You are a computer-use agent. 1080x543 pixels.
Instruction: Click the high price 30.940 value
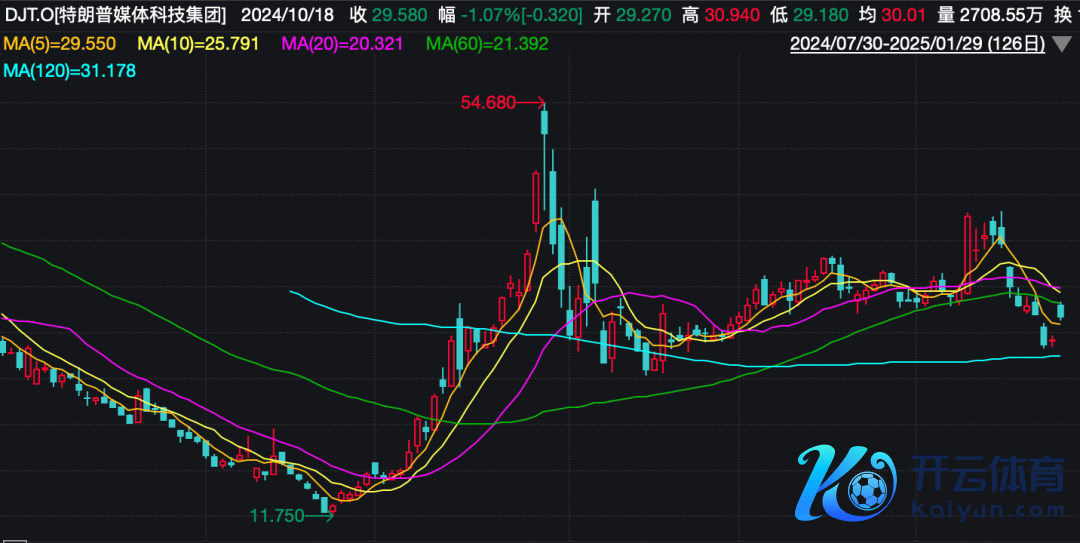(732, 16)
